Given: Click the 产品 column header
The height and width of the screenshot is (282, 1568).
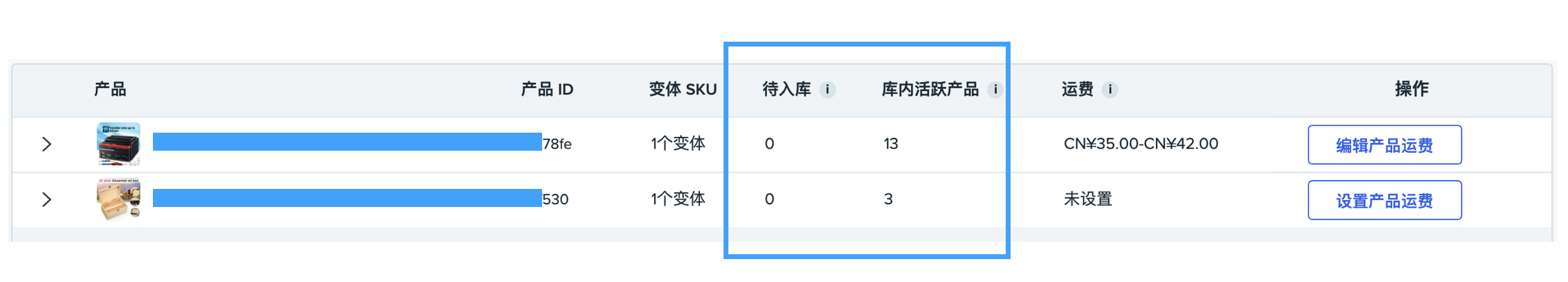Looking at the screenshot, I should pyautogui.click(x=111, y=89).
